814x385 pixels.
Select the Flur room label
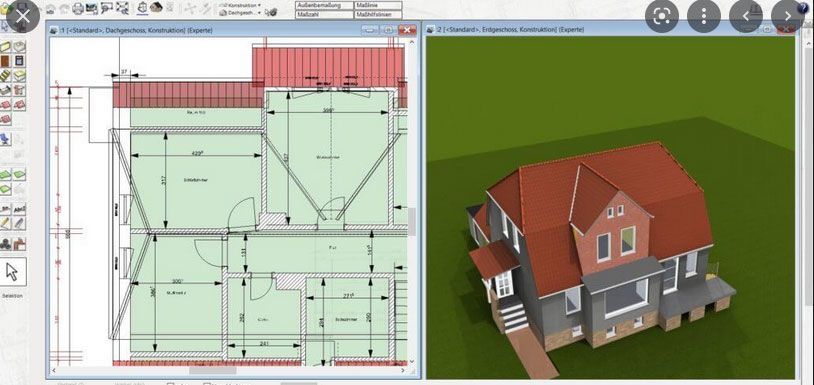click(332, 249)
